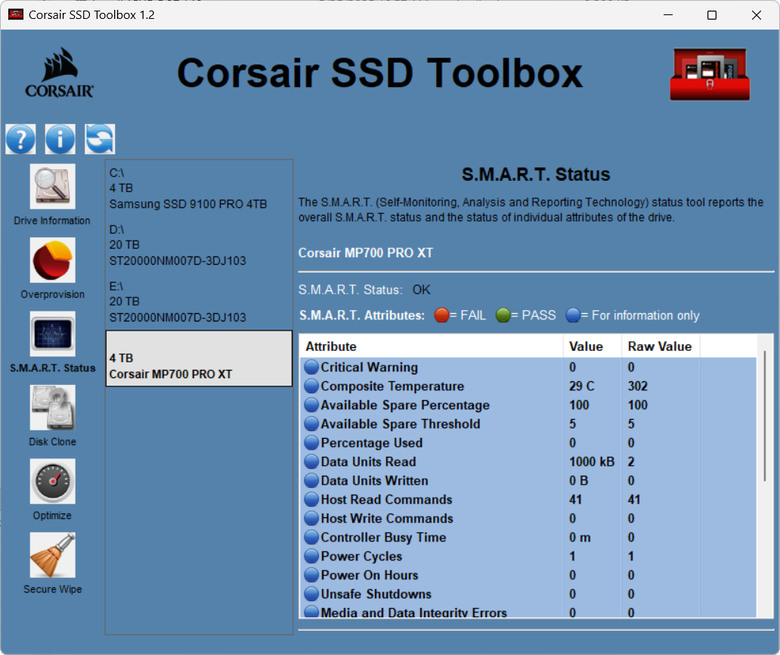Screen dimensions: 780x655
Task: Click the Corsair sails logo
Action: click(59, 73)
